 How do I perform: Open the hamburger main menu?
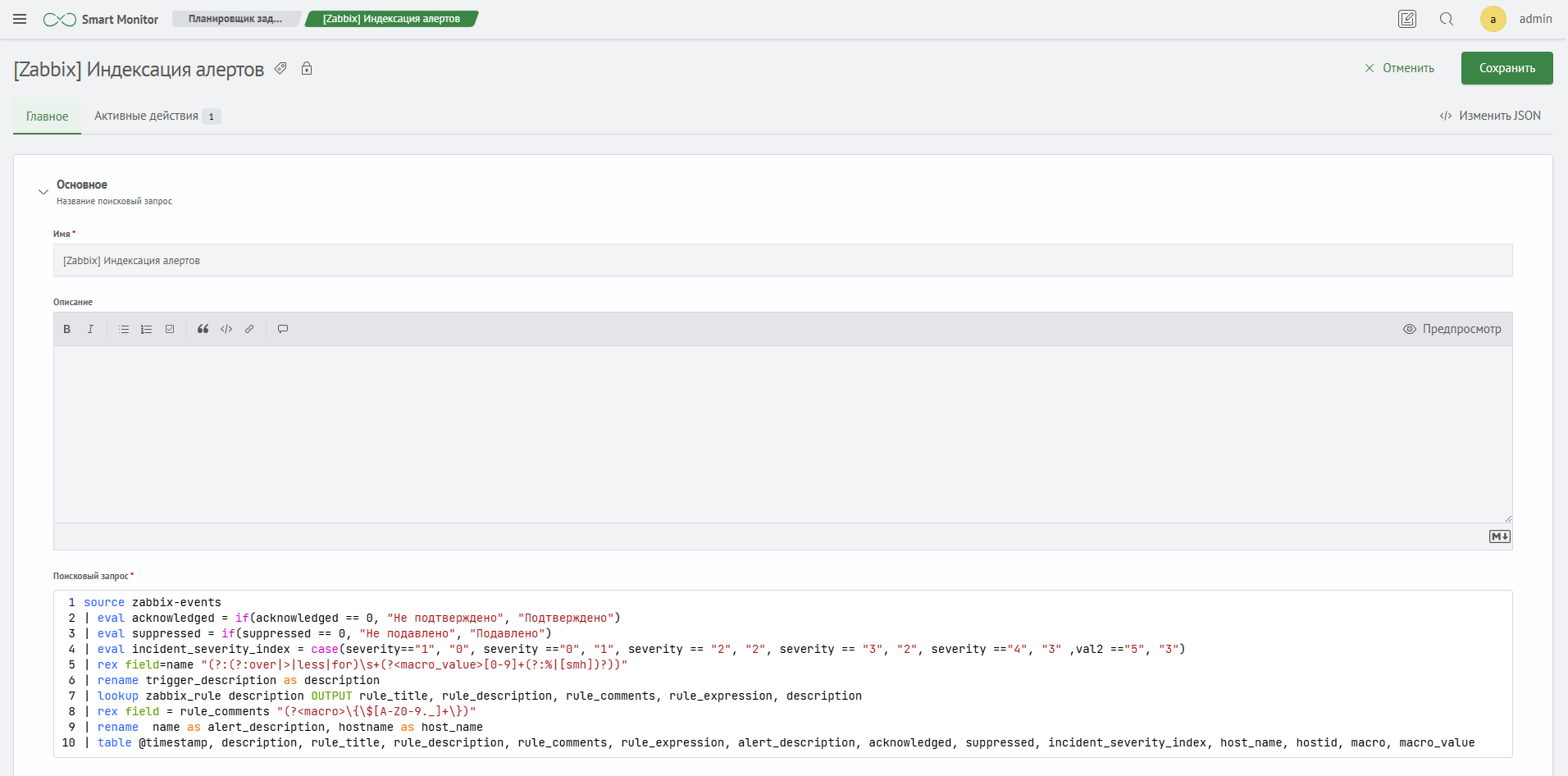pos(20,19)
